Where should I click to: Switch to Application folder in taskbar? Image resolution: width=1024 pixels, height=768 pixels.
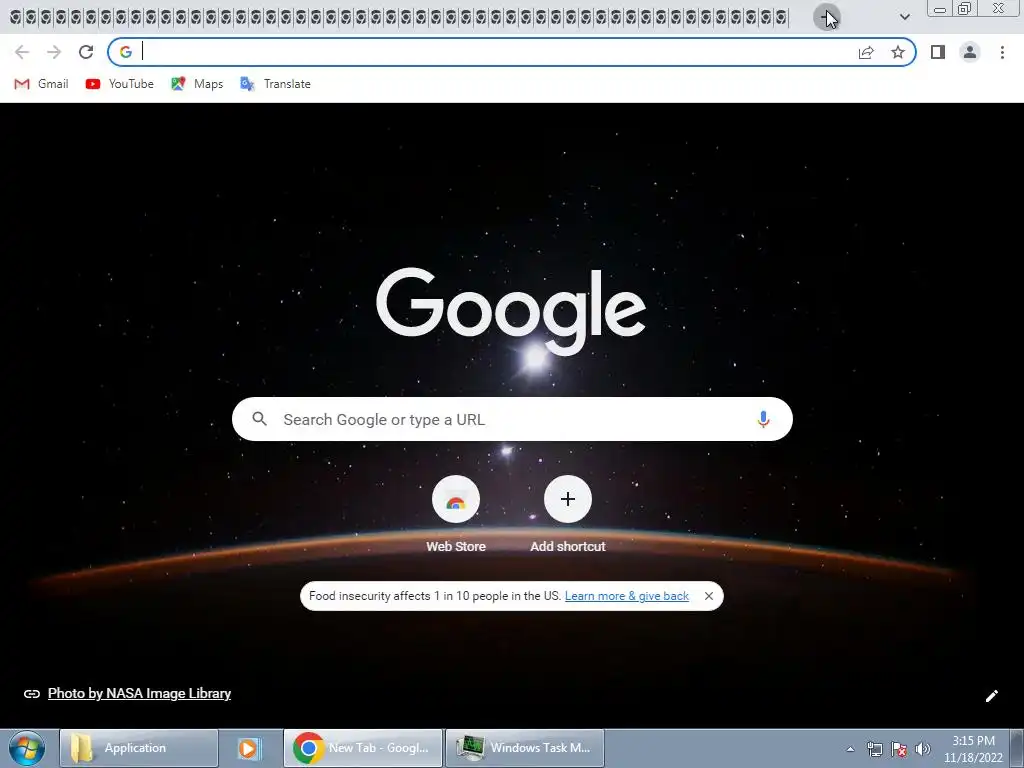point(138,748)
